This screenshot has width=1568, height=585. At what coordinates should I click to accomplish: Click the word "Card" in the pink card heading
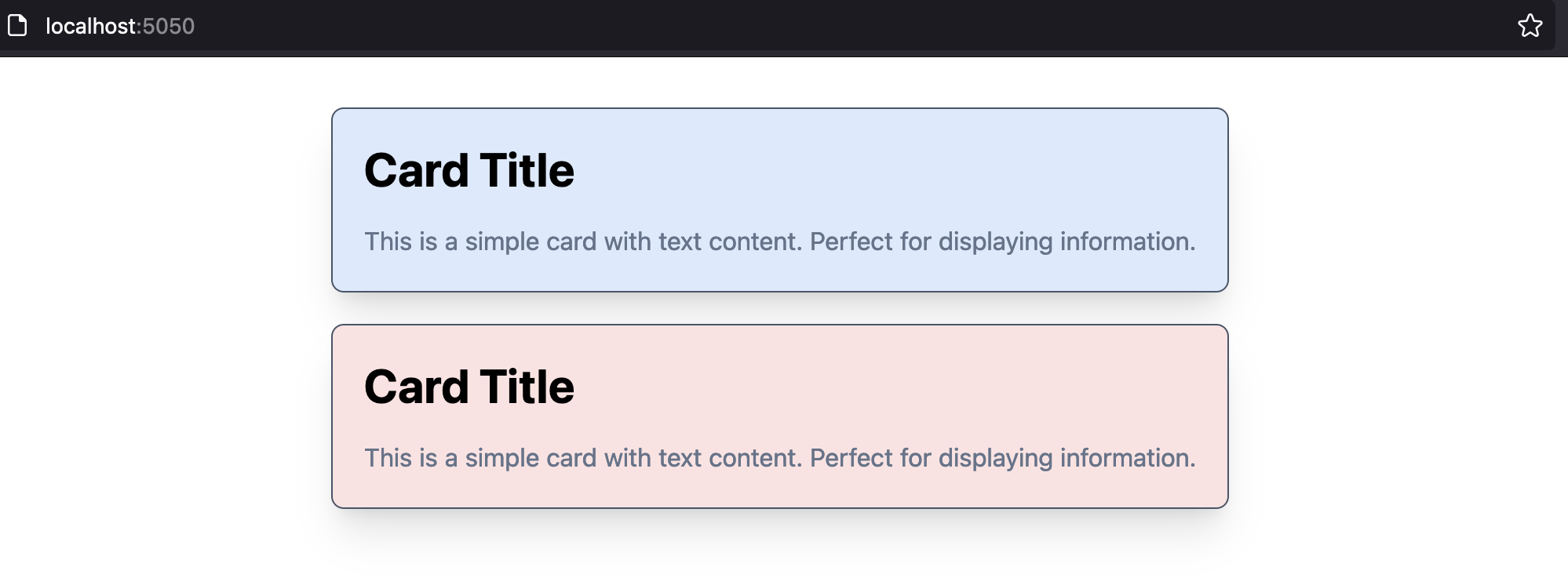click(x=416, y=387)
